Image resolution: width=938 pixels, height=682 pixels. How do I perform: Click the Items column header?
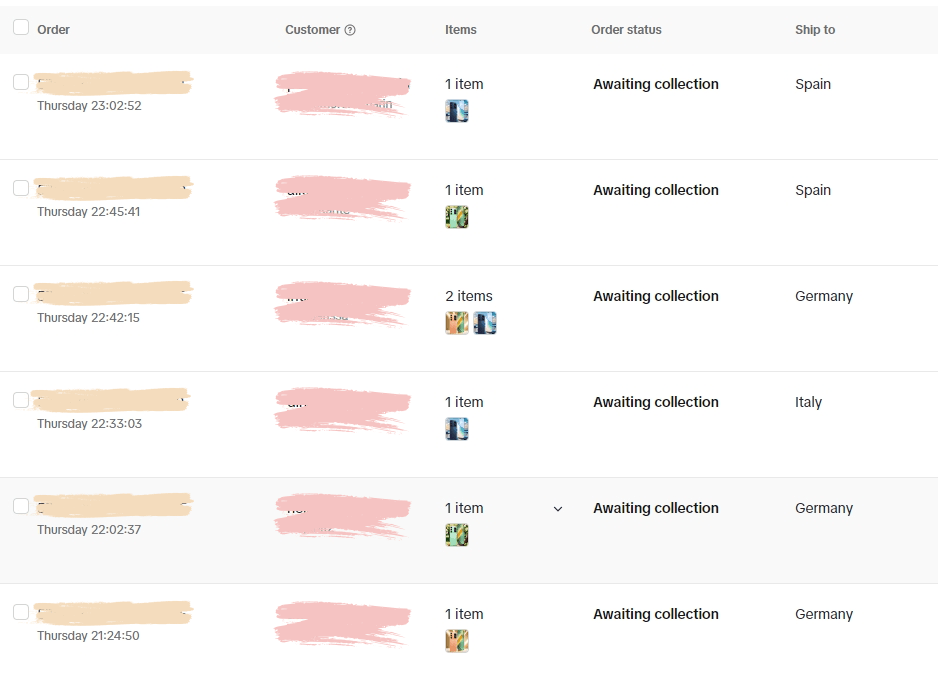pyautogui.click(x=461, y=30)
